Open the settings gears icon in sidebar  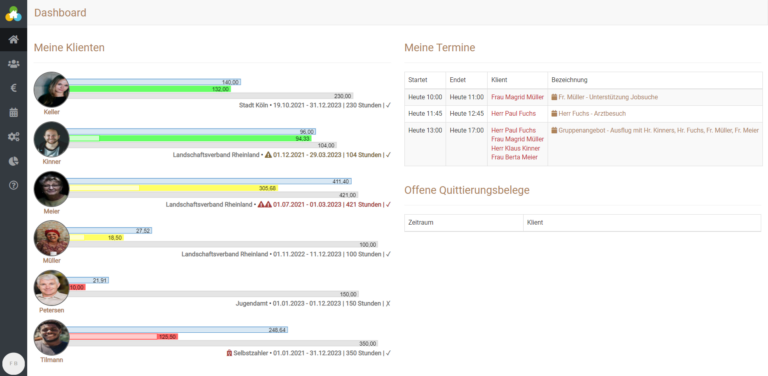(14, 137)
